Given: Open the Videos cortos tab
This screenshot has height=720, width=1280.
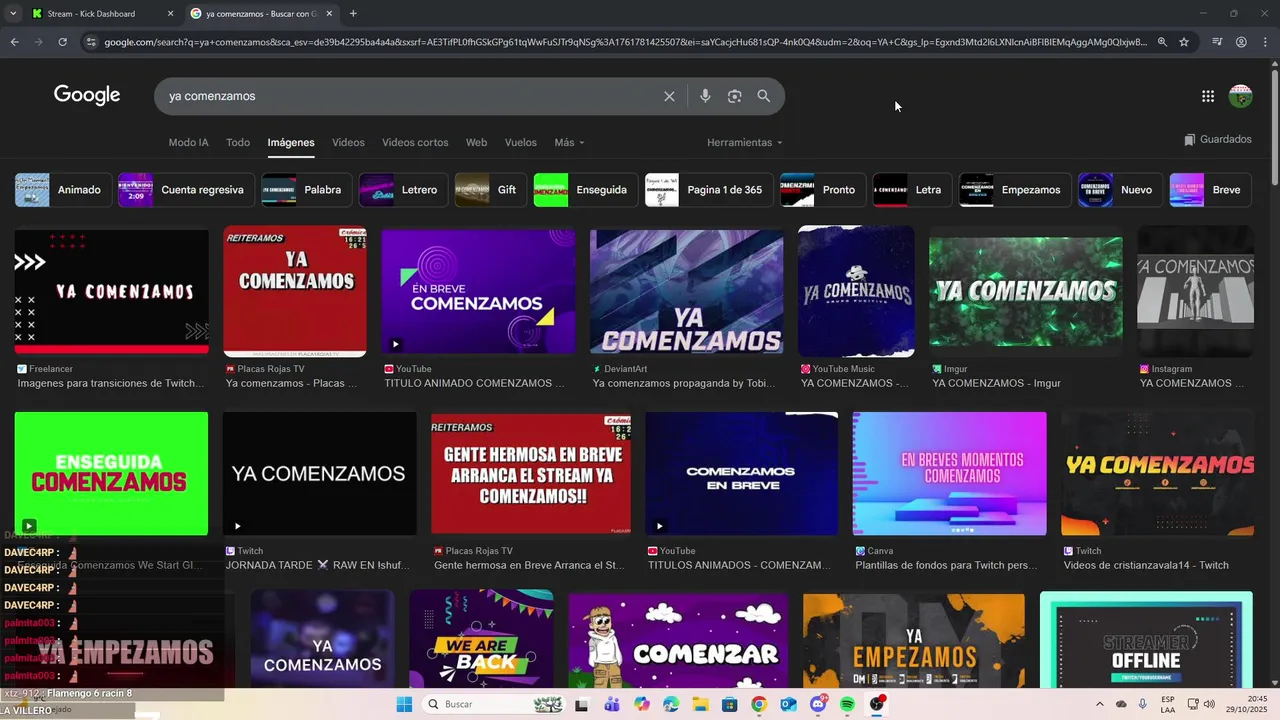Looking at the screenshot, I should pyautogui.click(x=415, y=142).
